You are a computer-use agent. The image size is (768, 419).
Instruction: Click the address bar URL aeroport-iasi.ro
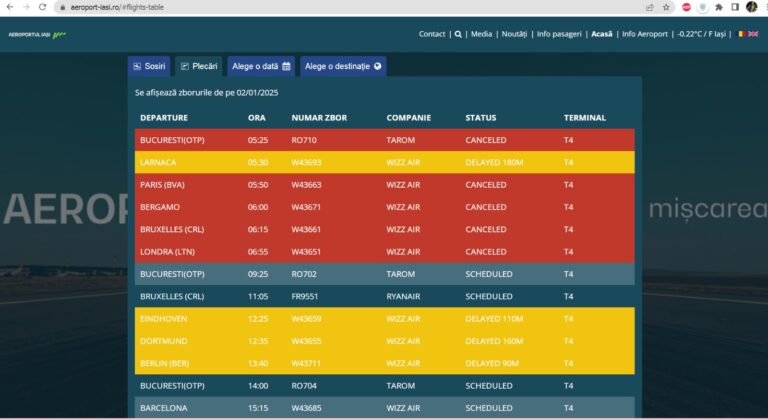(x=117, y=7)
